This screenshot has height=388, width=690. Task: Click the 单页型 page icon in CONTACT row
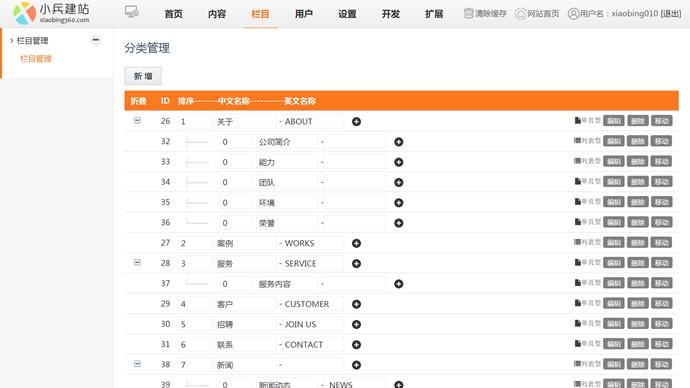pos(577,344)
